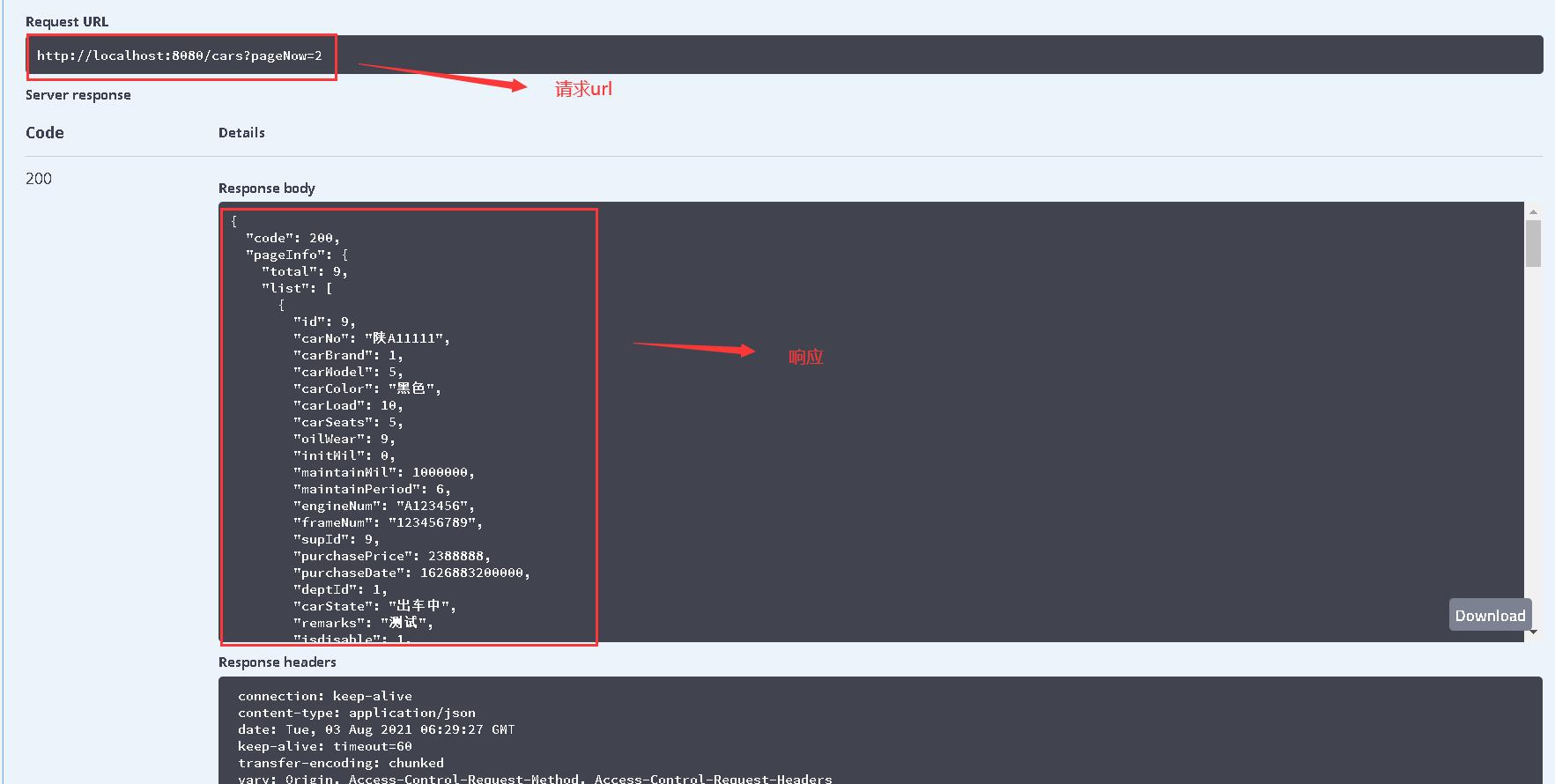This screenshot has width=1555, height=784.
Task: Click the "remarks": "测试" line
Action: pos(364,623)
